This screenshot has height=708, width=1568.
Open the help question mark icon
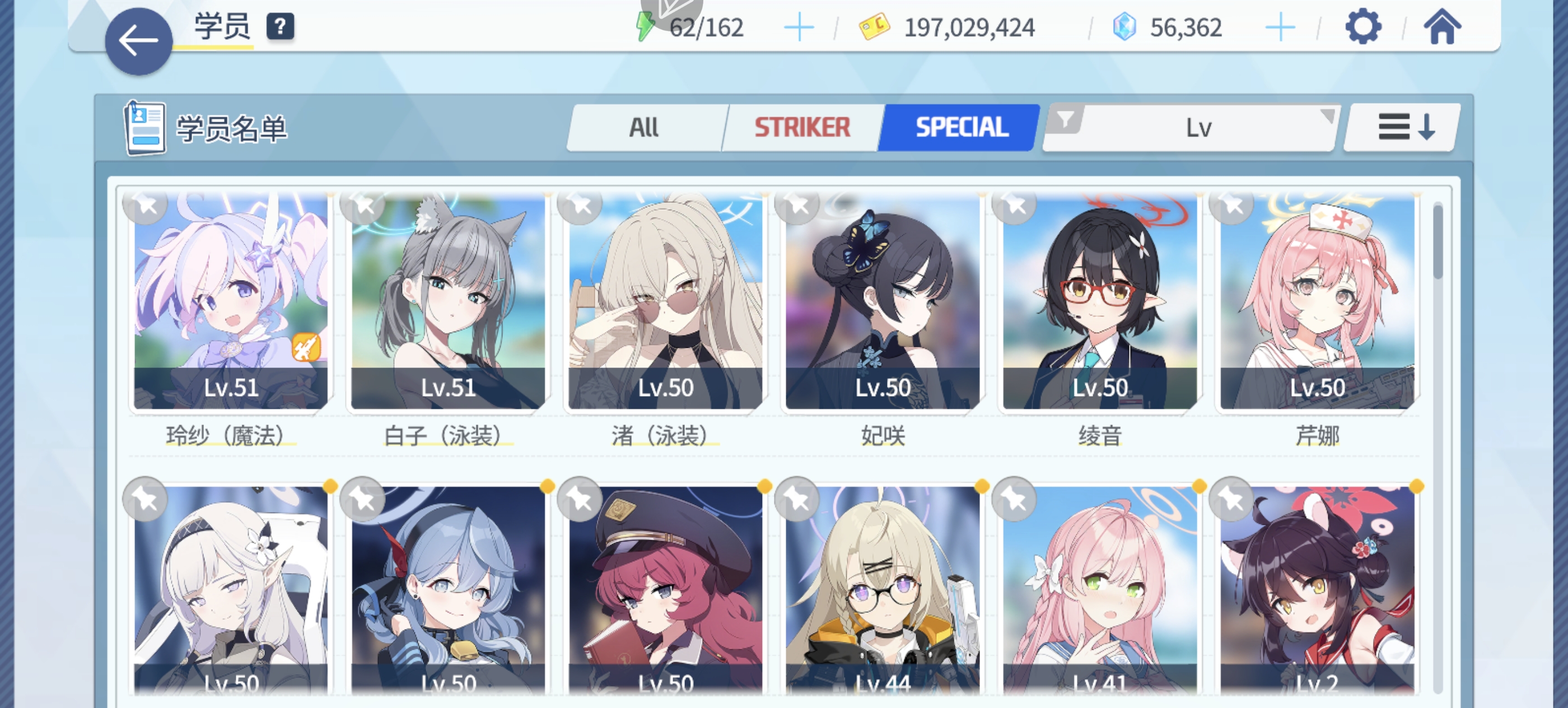pos(280,27)
